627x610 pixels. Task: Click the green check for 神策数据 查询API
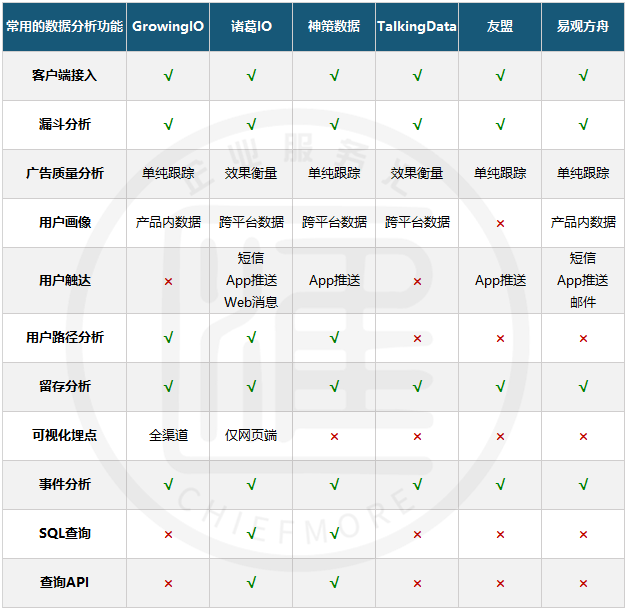[x=334, y=582]
